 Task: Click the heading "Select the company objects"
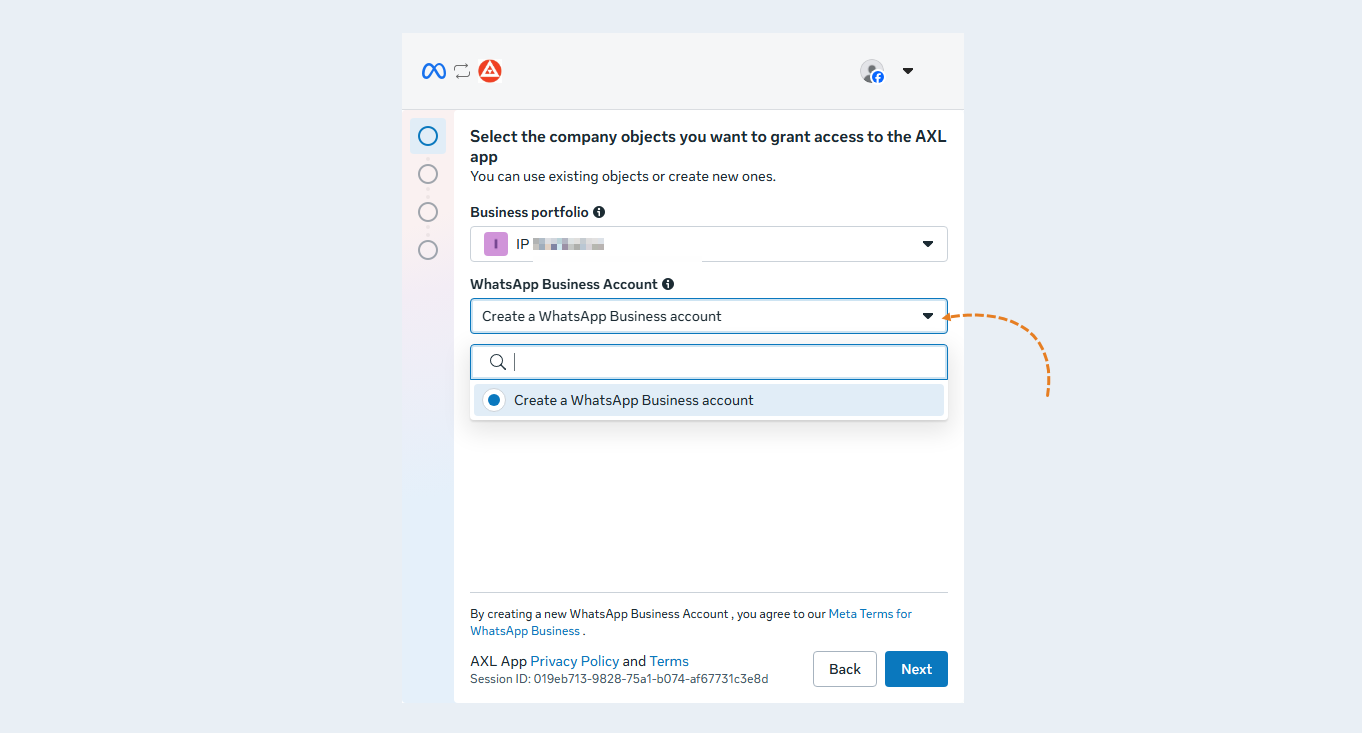[x=709, y=146]
